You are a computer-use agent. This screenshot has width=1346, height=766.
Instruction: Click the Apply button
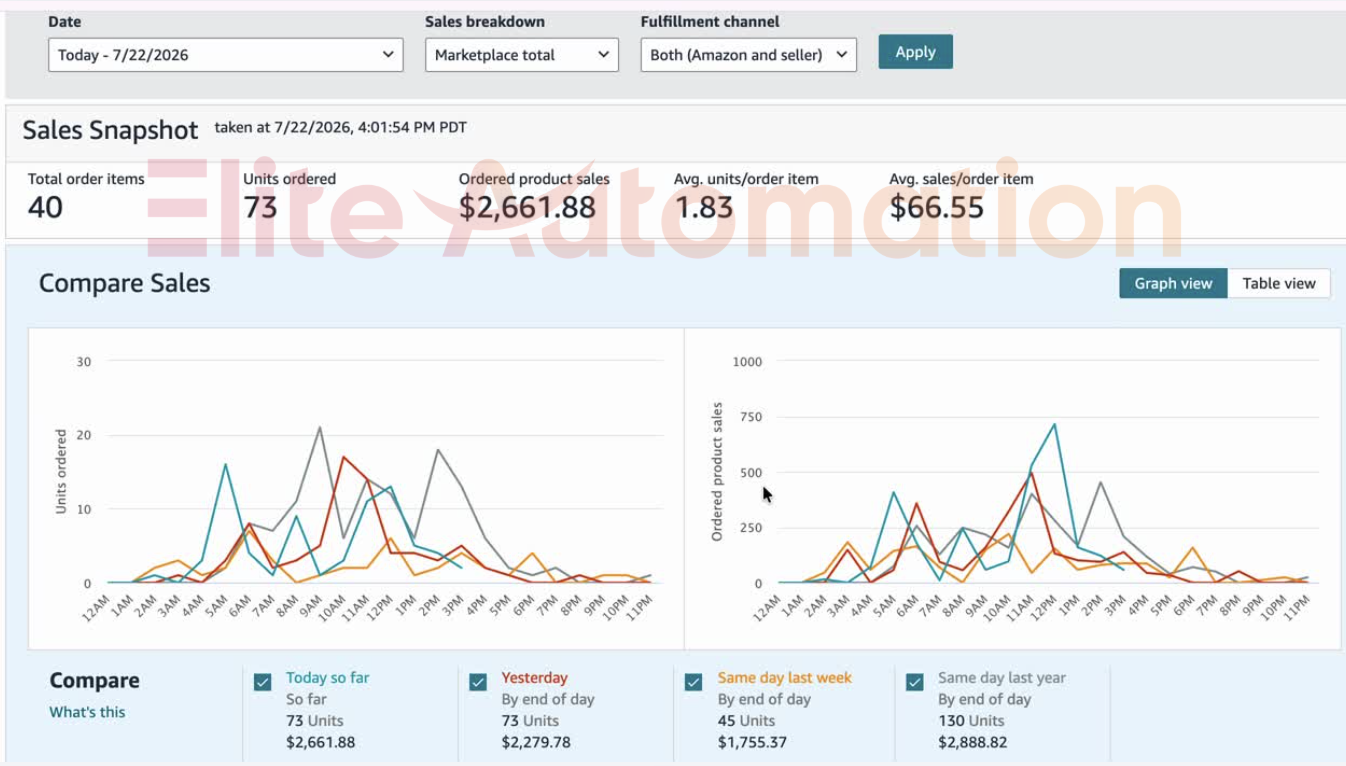[915, 52]
